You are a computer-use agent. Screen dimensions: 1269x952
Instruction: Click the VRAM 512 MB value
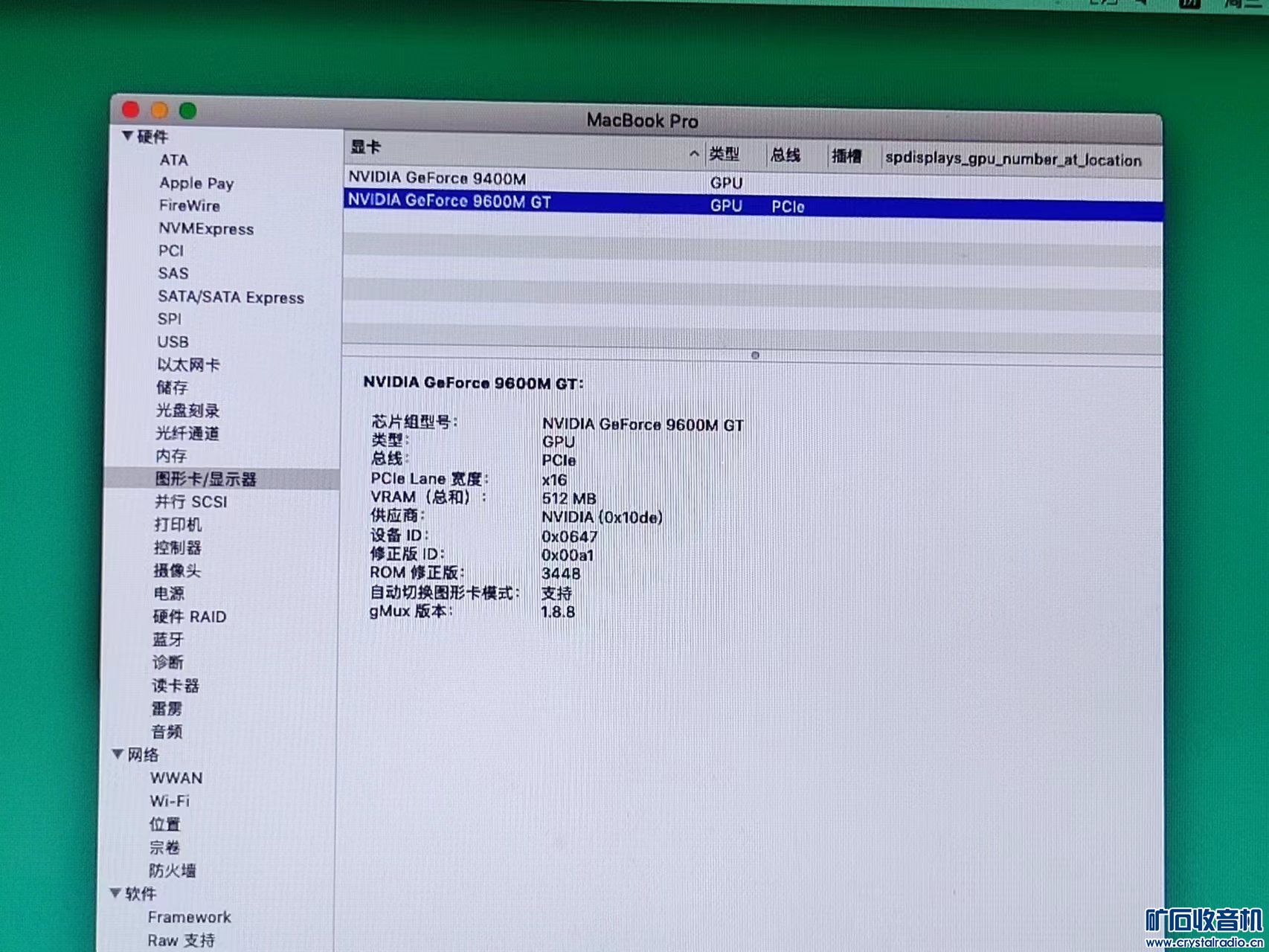click(x=569, y=498)
